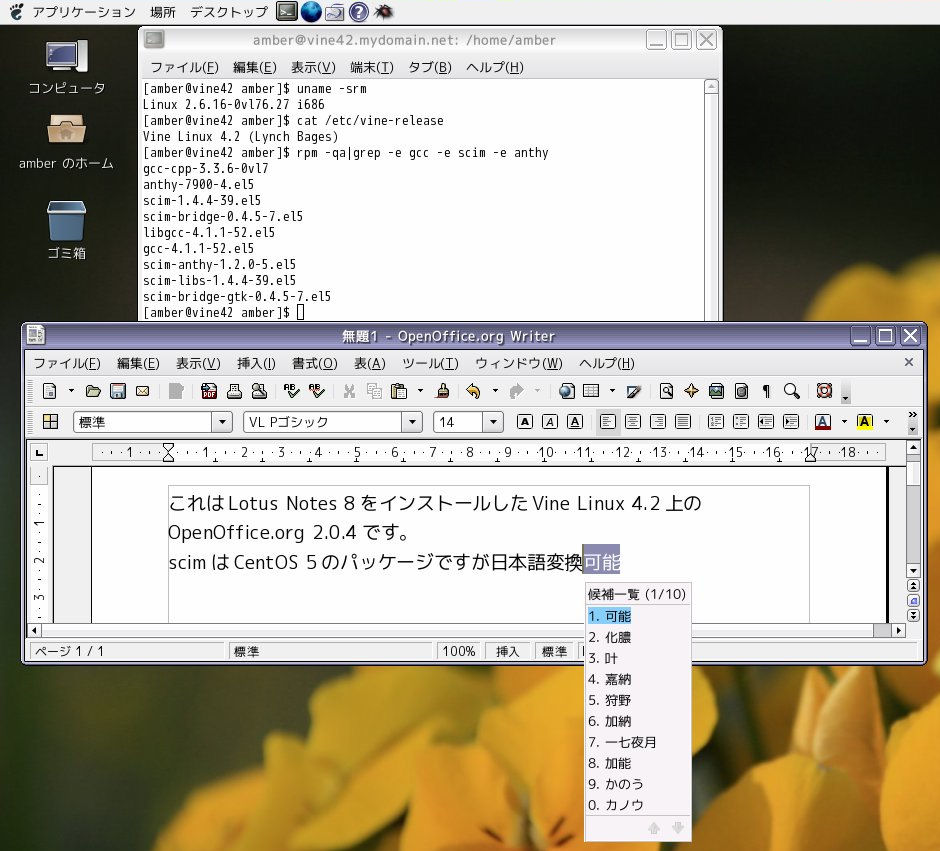940x851 pixels.
Task: Open the terminal's タブ(B) menu
Action: (x=430, y=67)
